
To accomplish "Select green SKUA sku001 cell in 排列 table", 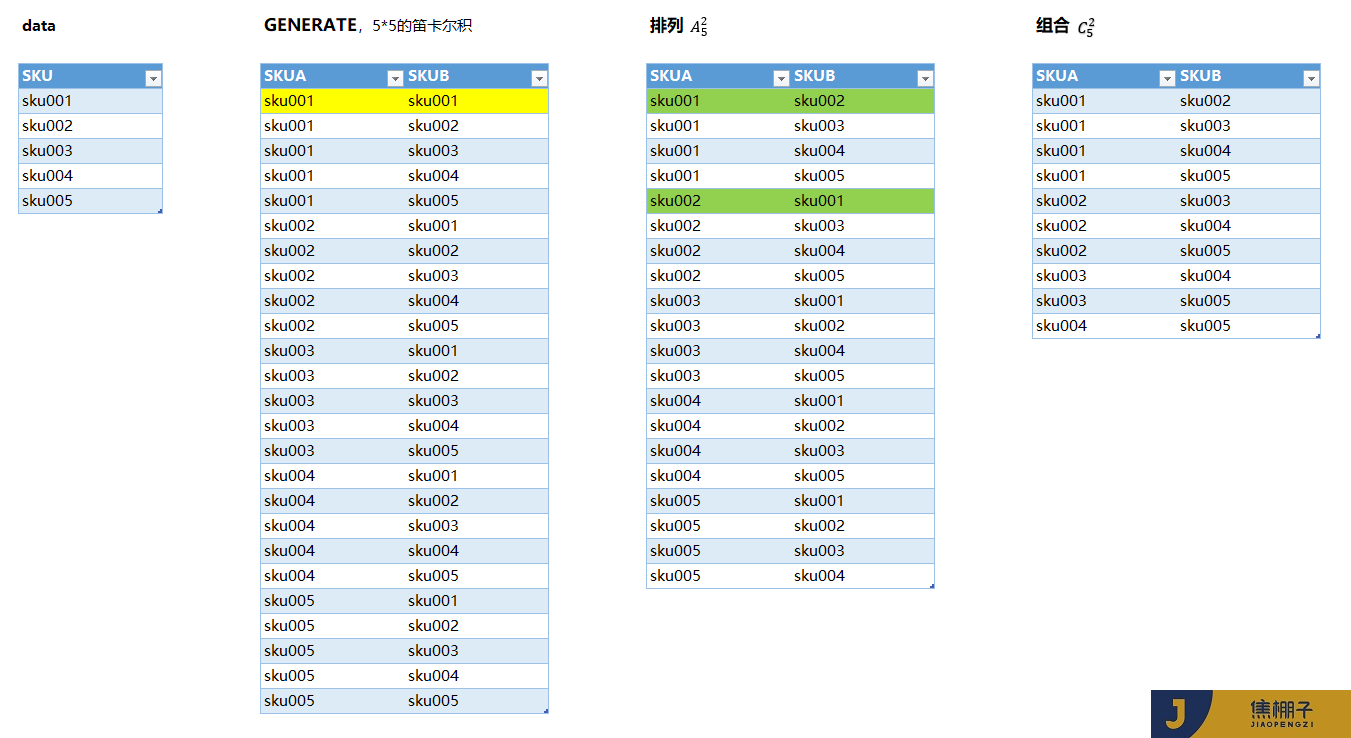I will click(x=718, y=101).
